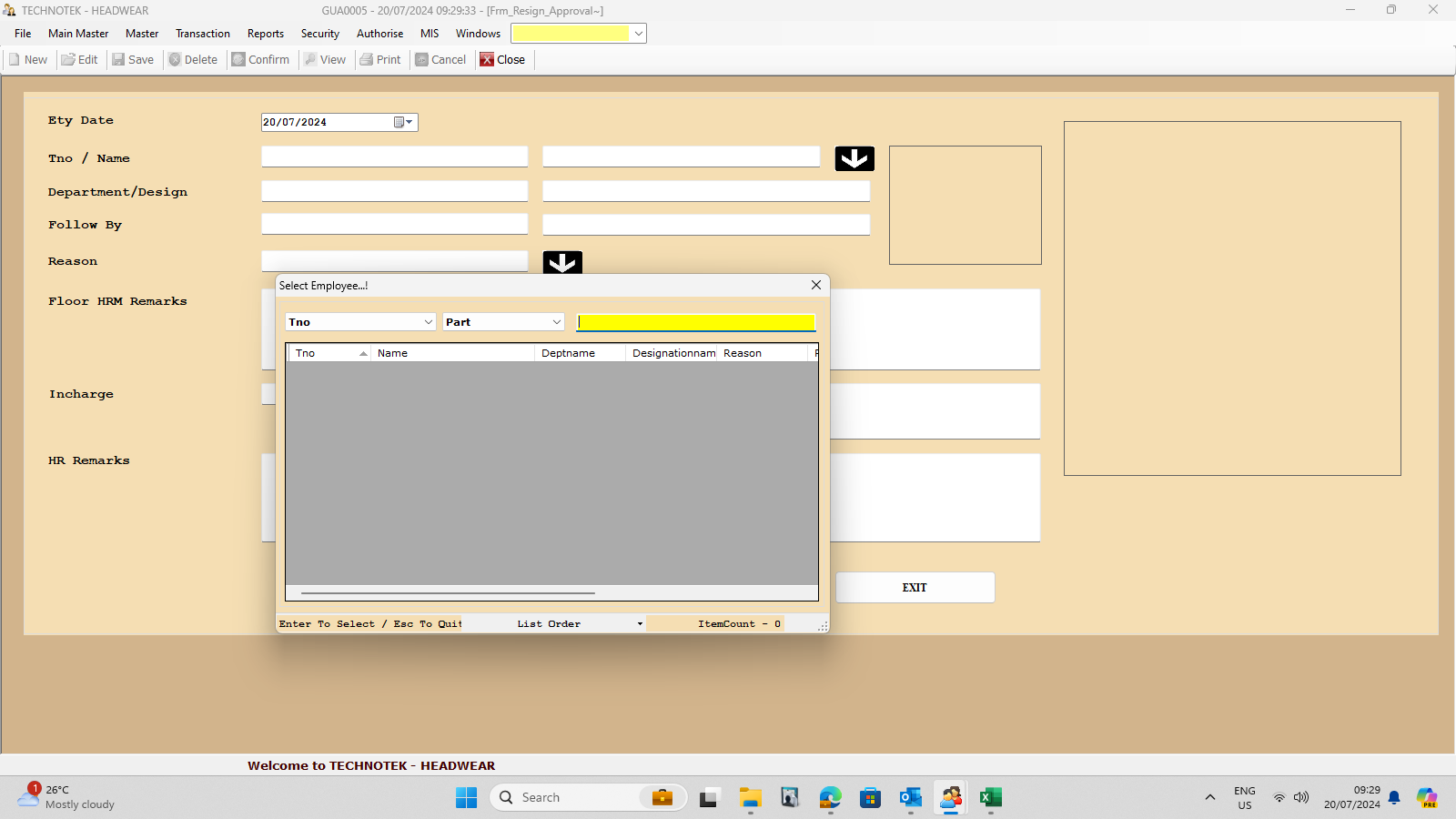Click black down-arrow beside Reason field
1456x819 pixels.
pyautogui.click(x=562, y=263)
